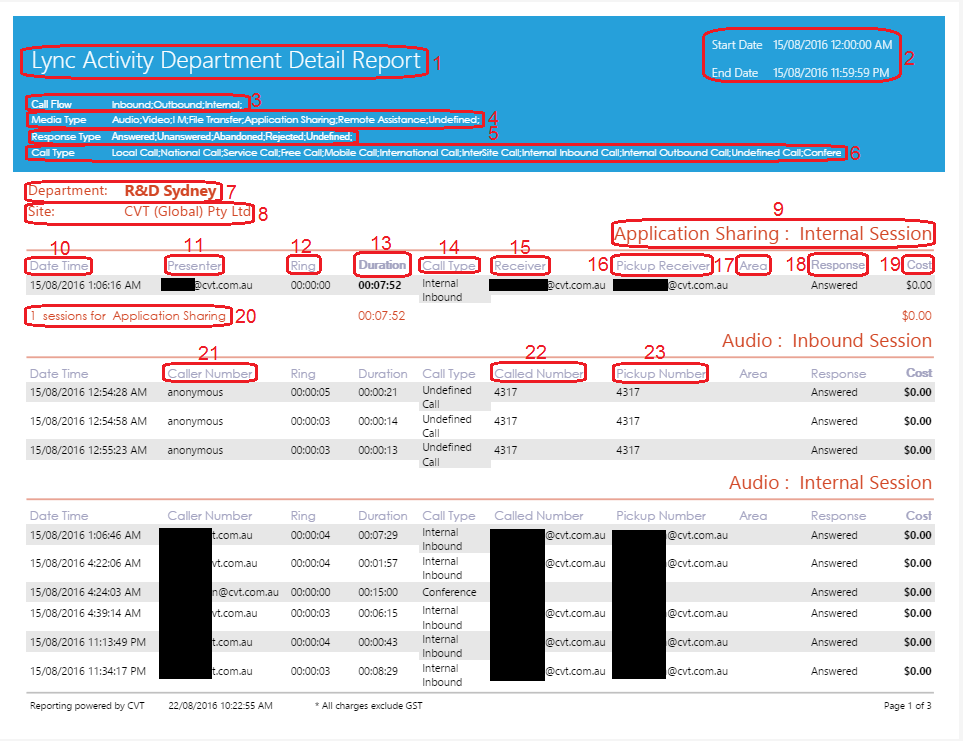The image size is (963, 741).
Task: Click the ring time 00:00:05 cell
Action: (x=310, y=392)
